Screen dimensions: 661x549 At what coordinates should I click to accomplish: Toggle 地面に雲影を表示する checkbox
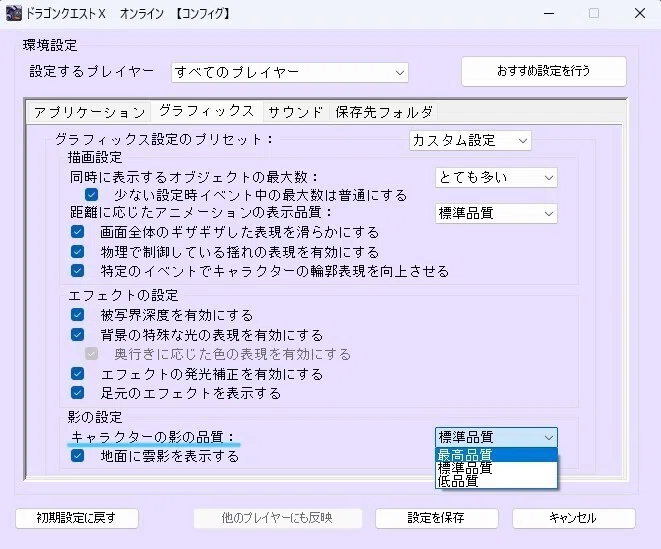(x=78, y=455)
